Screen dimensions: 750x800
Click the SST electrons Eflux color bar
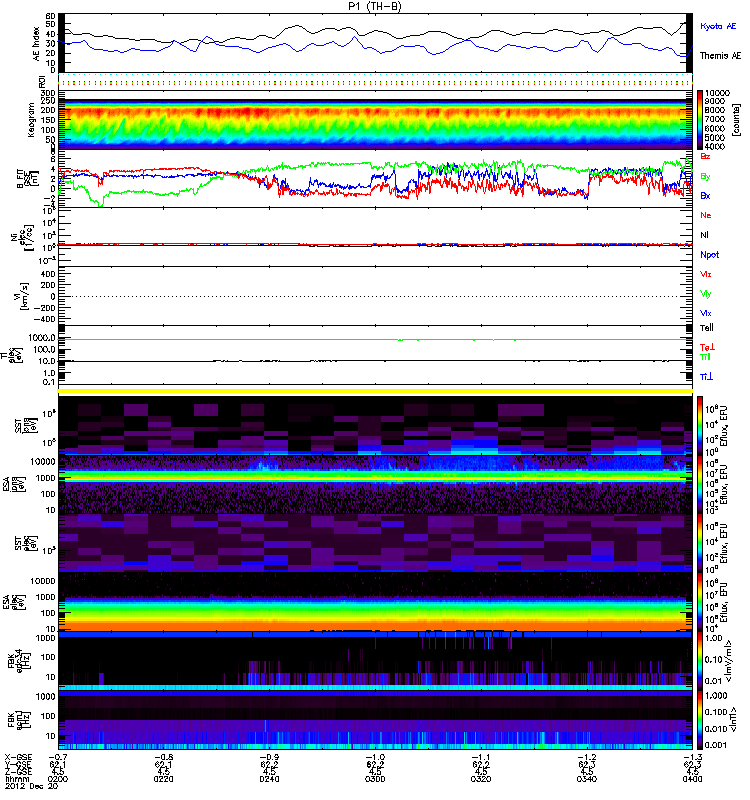click(700, 543)
